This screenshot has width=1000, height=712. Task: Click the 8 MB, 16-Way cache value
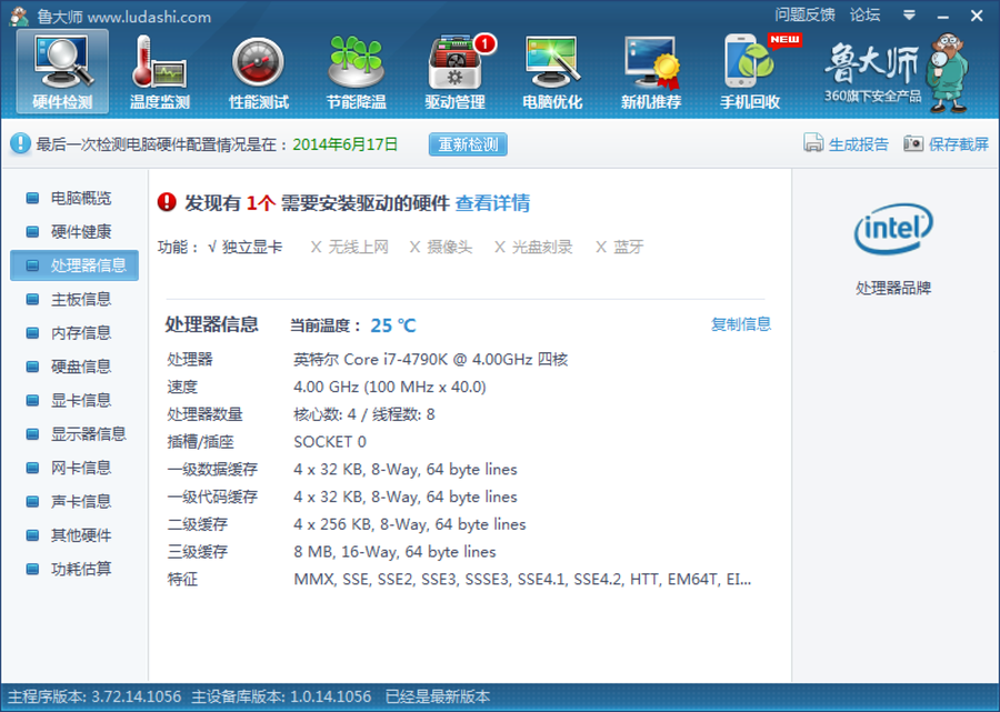pos(395,551)
